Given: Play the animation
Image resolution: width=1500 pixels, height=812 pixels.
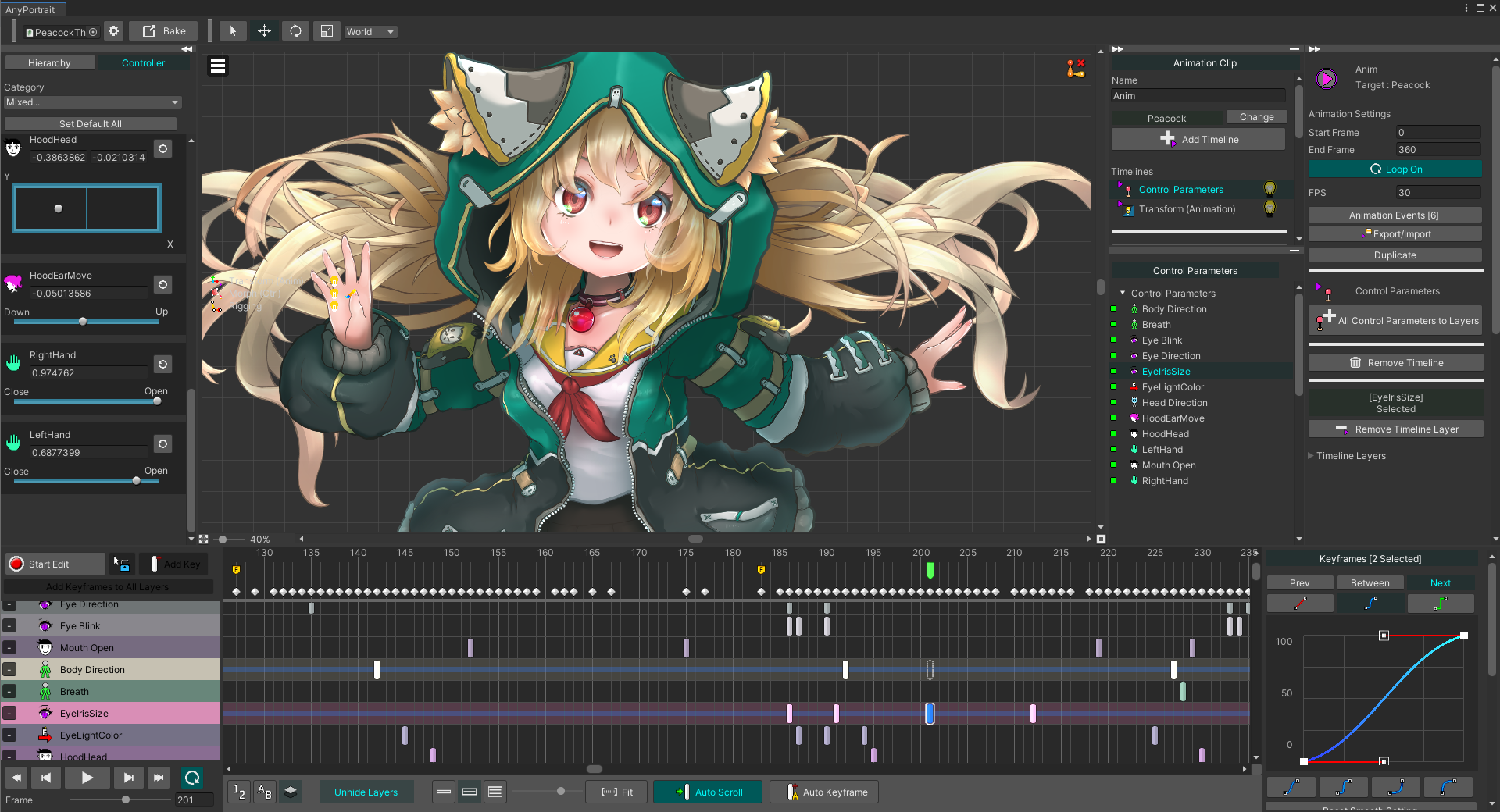Looking at the screenshot, I should tap(87, 778).
